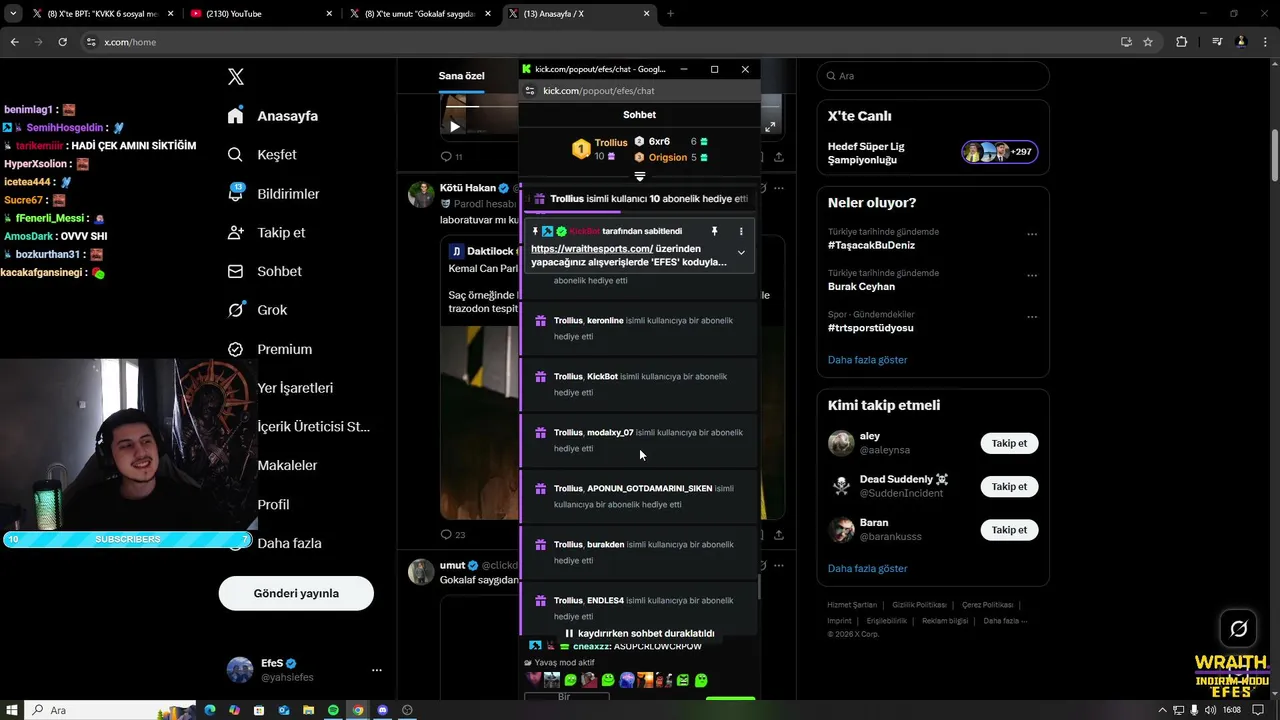Open Discord from the taskbar
This screenshot has width=1280, height=720.
383,710
